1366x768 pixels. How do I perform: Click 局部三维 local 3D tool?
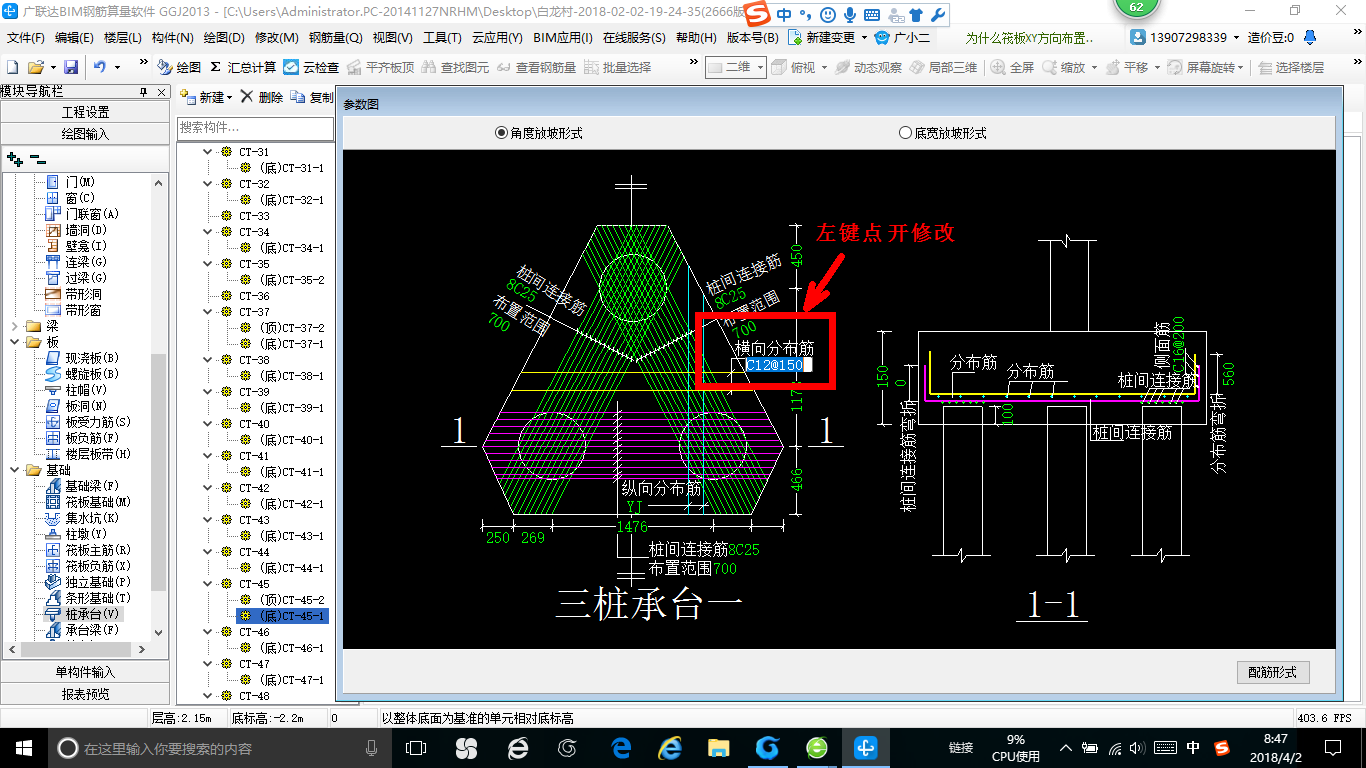(943, 68)
